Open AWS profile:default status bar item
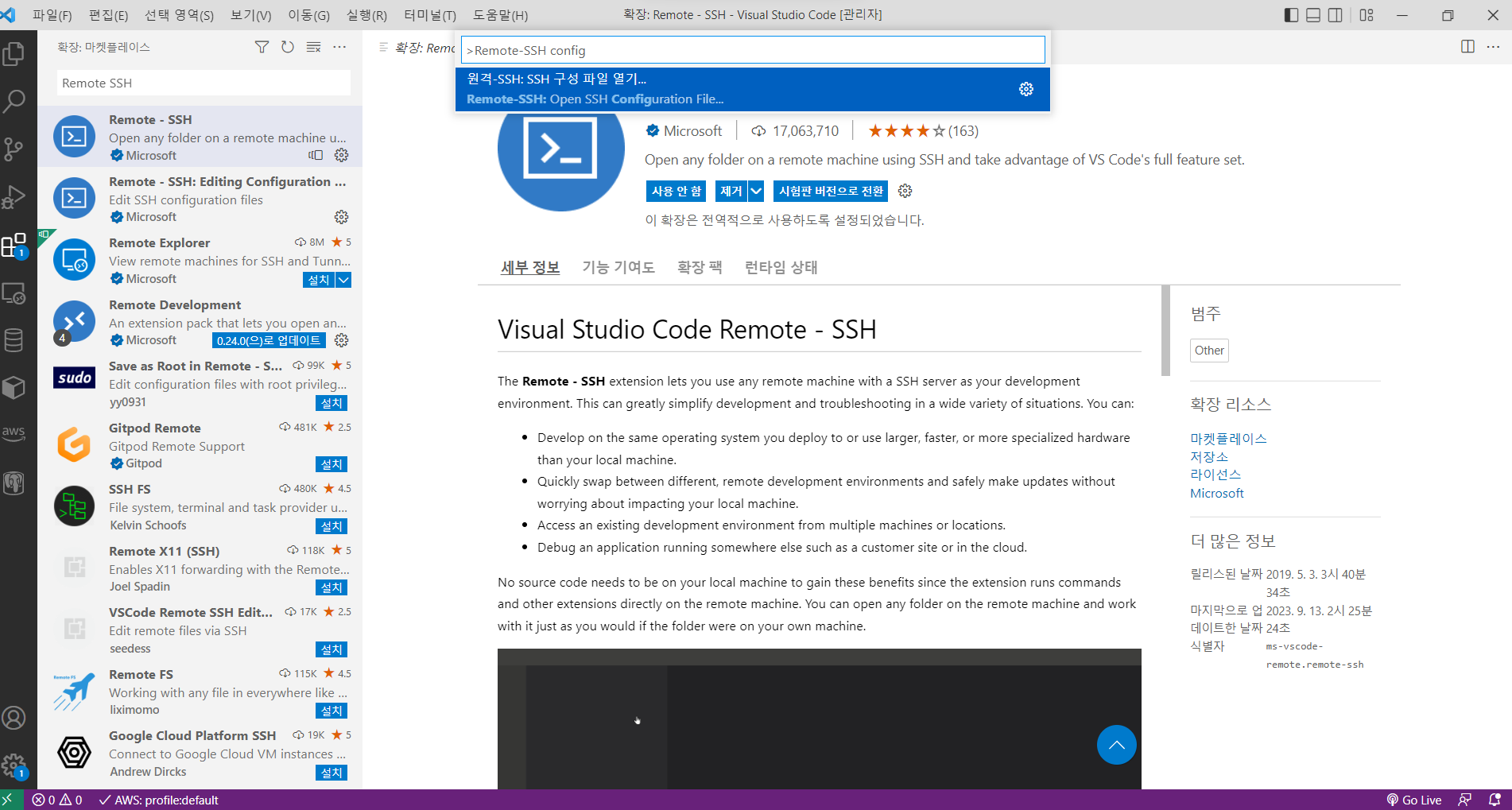 pos(158,800)
